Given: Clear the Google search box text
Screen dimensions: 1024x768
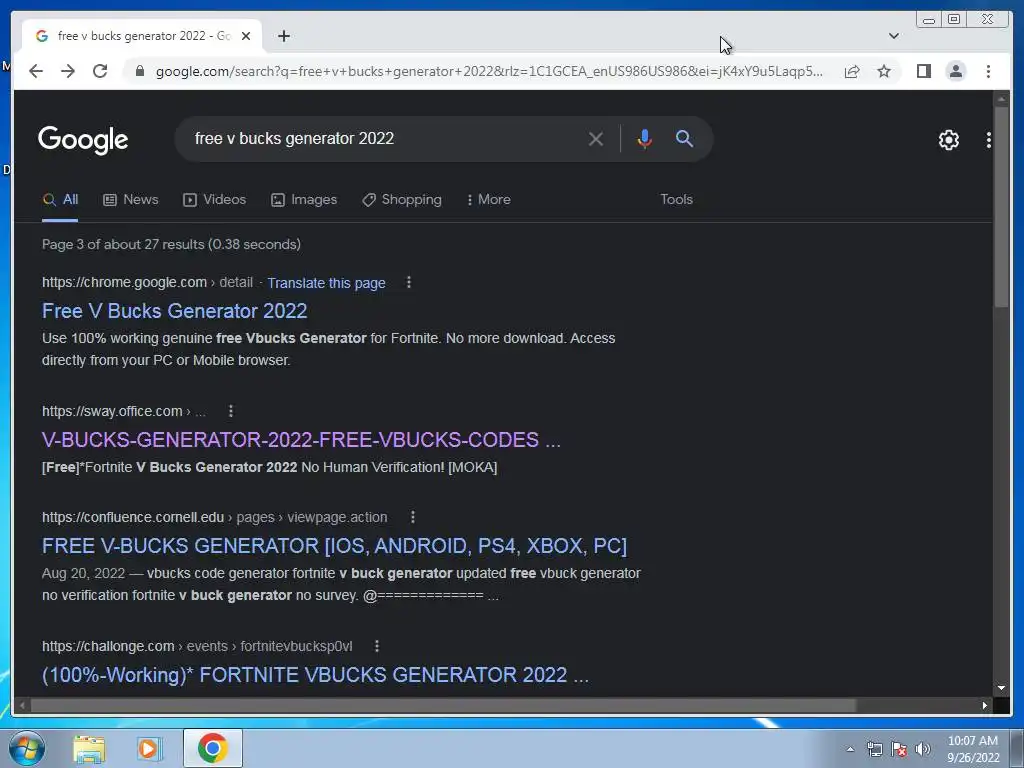Looking at the screenshot, I should (595, 138).
